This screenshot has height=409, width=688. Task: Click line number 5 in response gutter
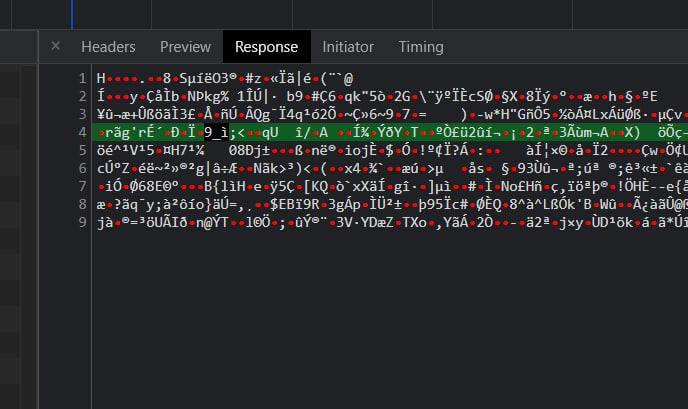click(82, 151)
